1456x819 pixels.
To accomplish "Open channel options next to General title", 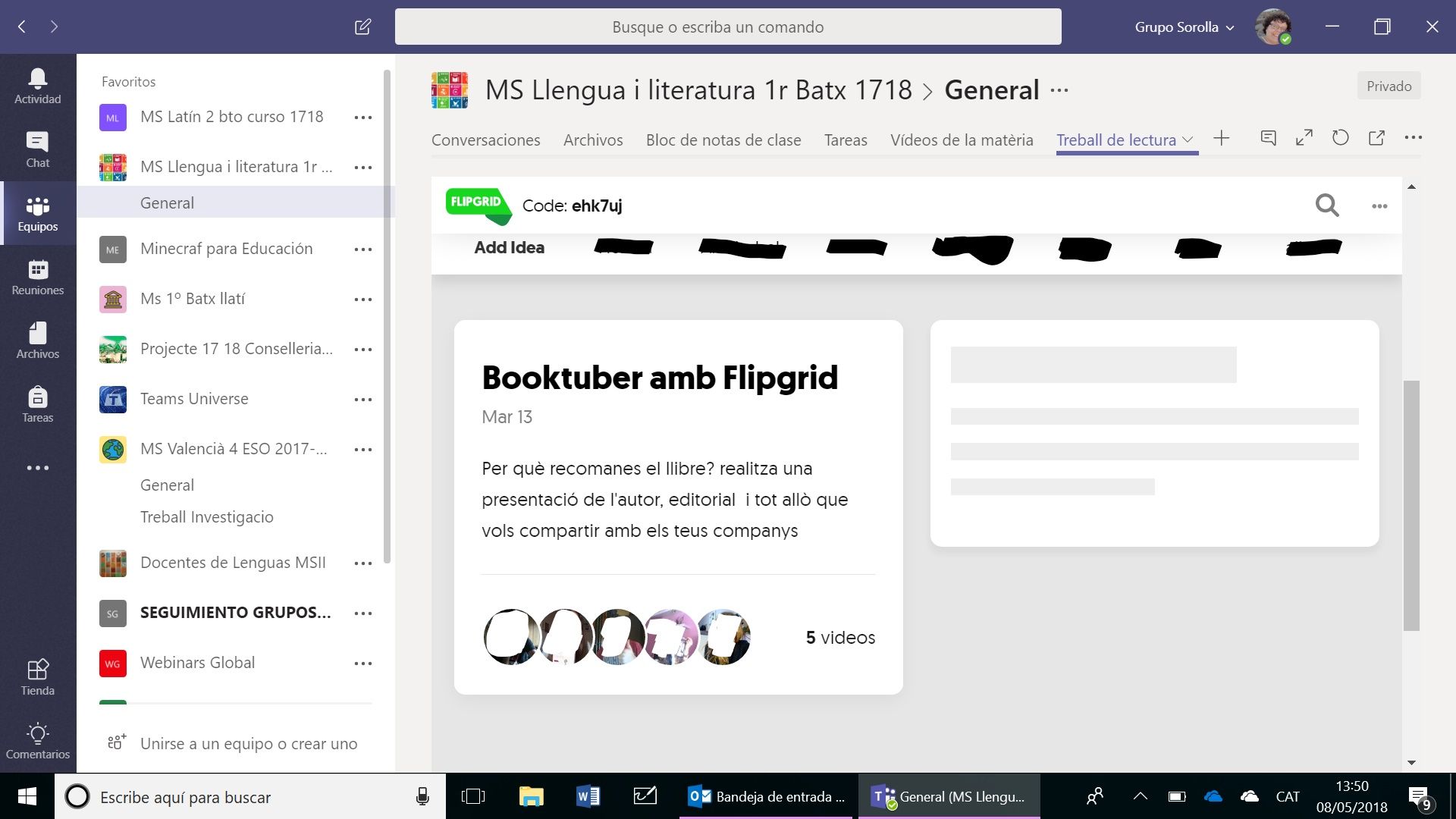I will point(1059,90).
